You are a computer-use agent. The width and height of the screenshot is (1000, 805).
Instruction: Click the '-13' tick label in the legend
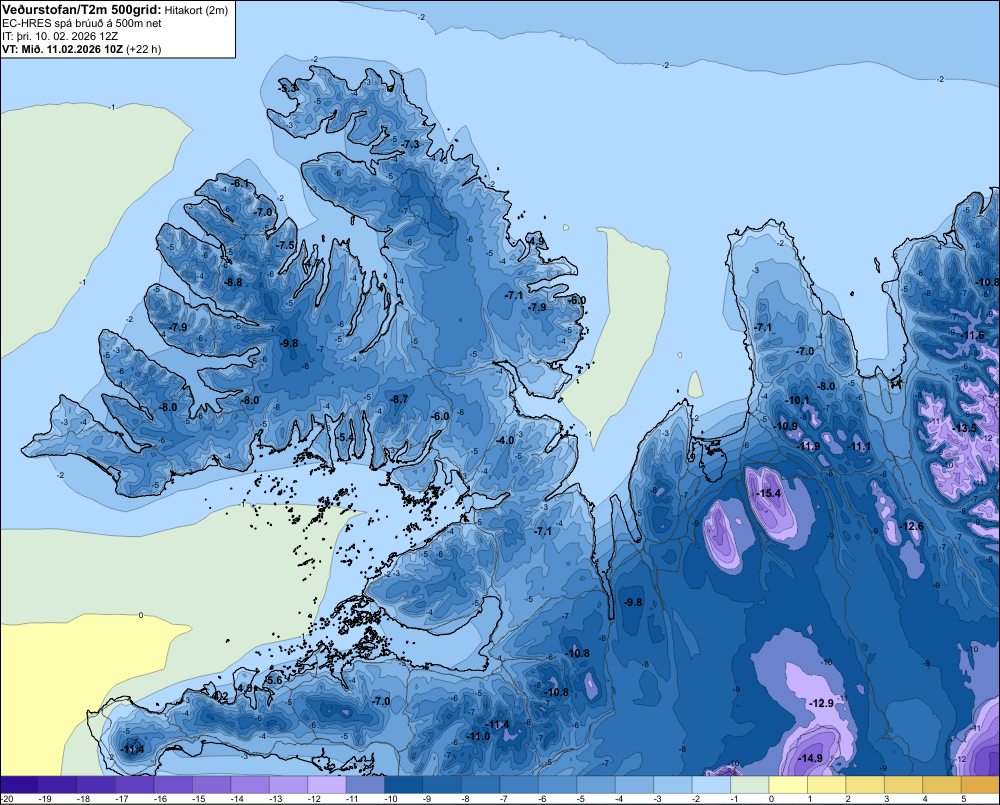[275, 799]
